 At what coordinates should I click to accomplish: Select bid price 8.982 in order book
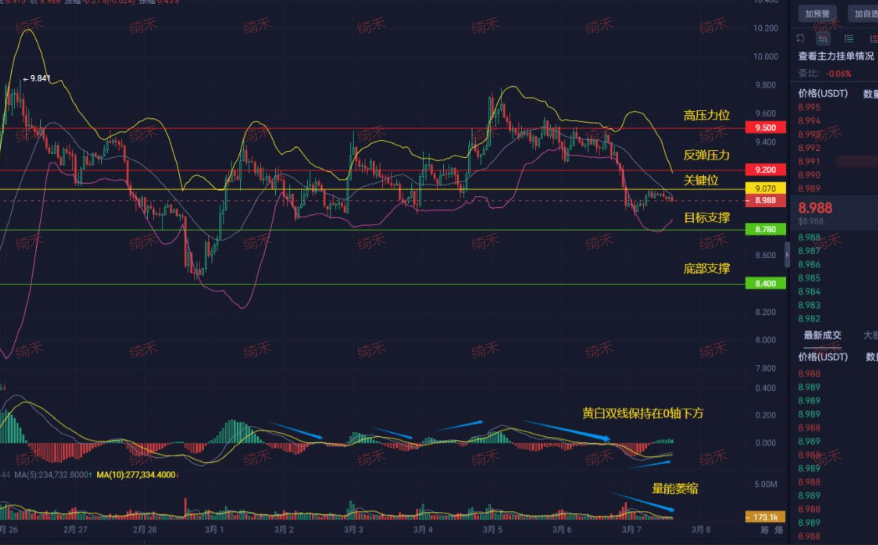[809, 318]
